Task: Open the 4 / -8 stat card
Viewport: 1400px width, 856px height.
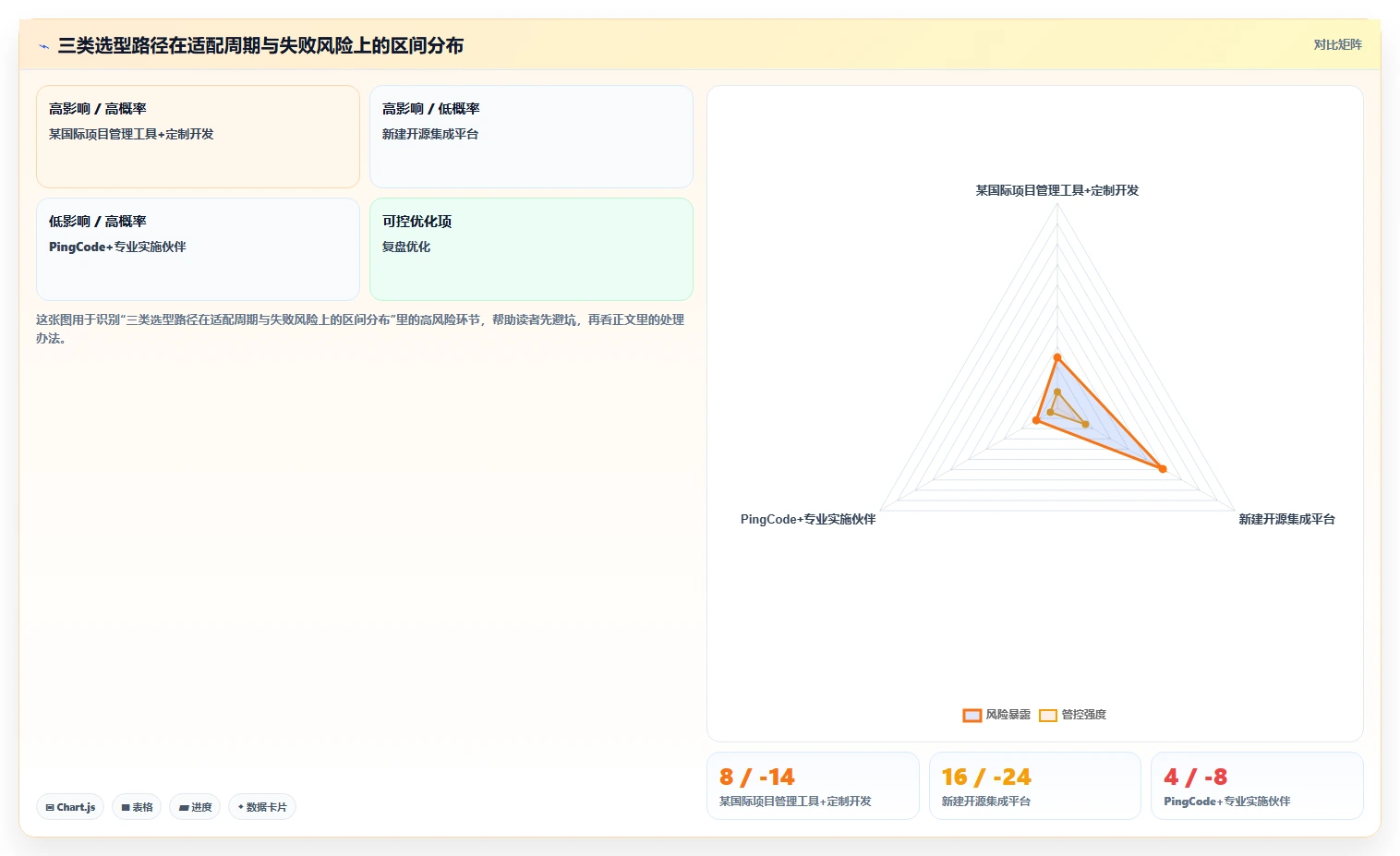Action: 1257,786
